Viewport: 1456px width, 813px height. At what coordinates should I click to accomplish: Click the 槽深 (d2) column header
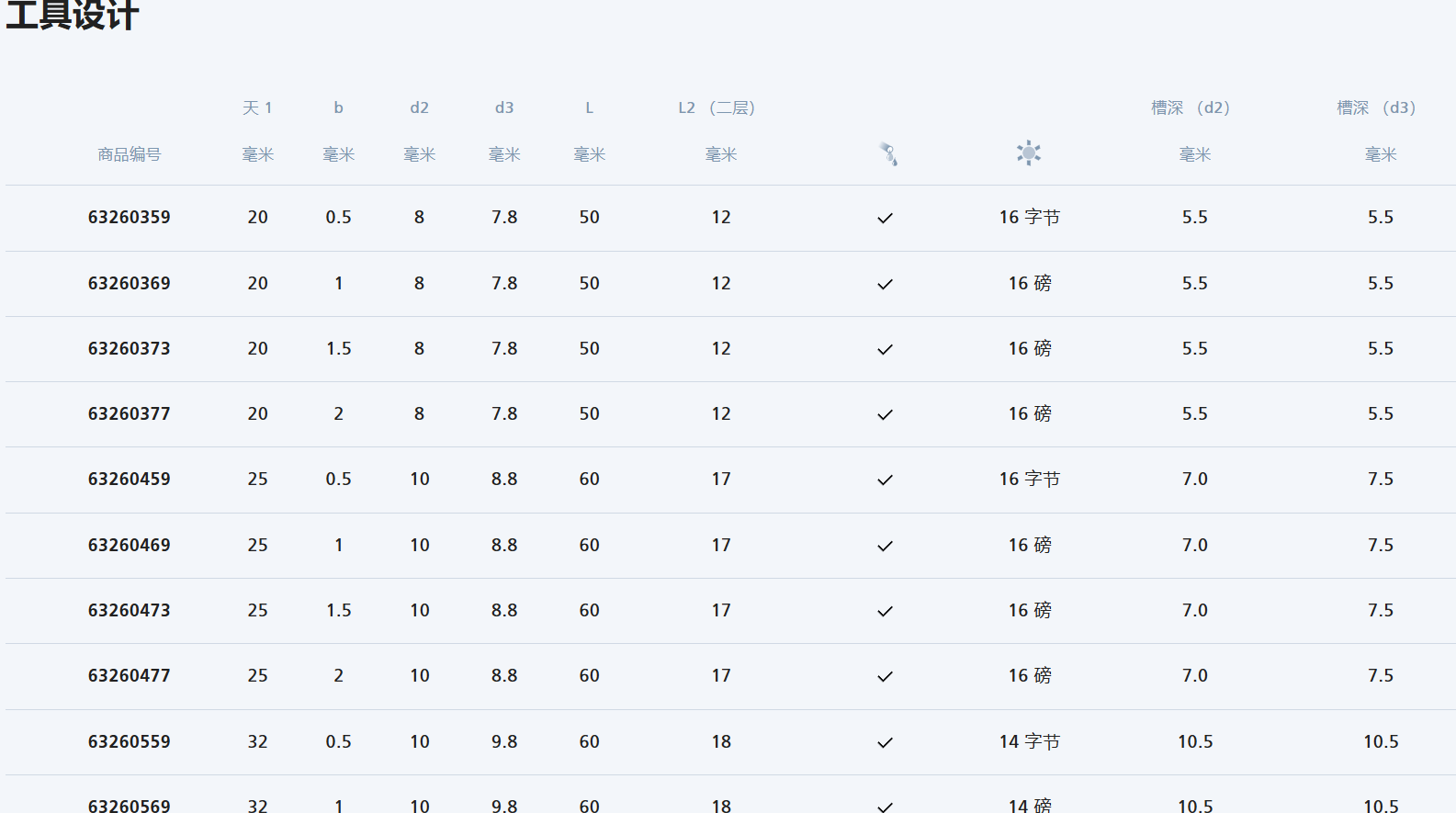pos(1191,107)
